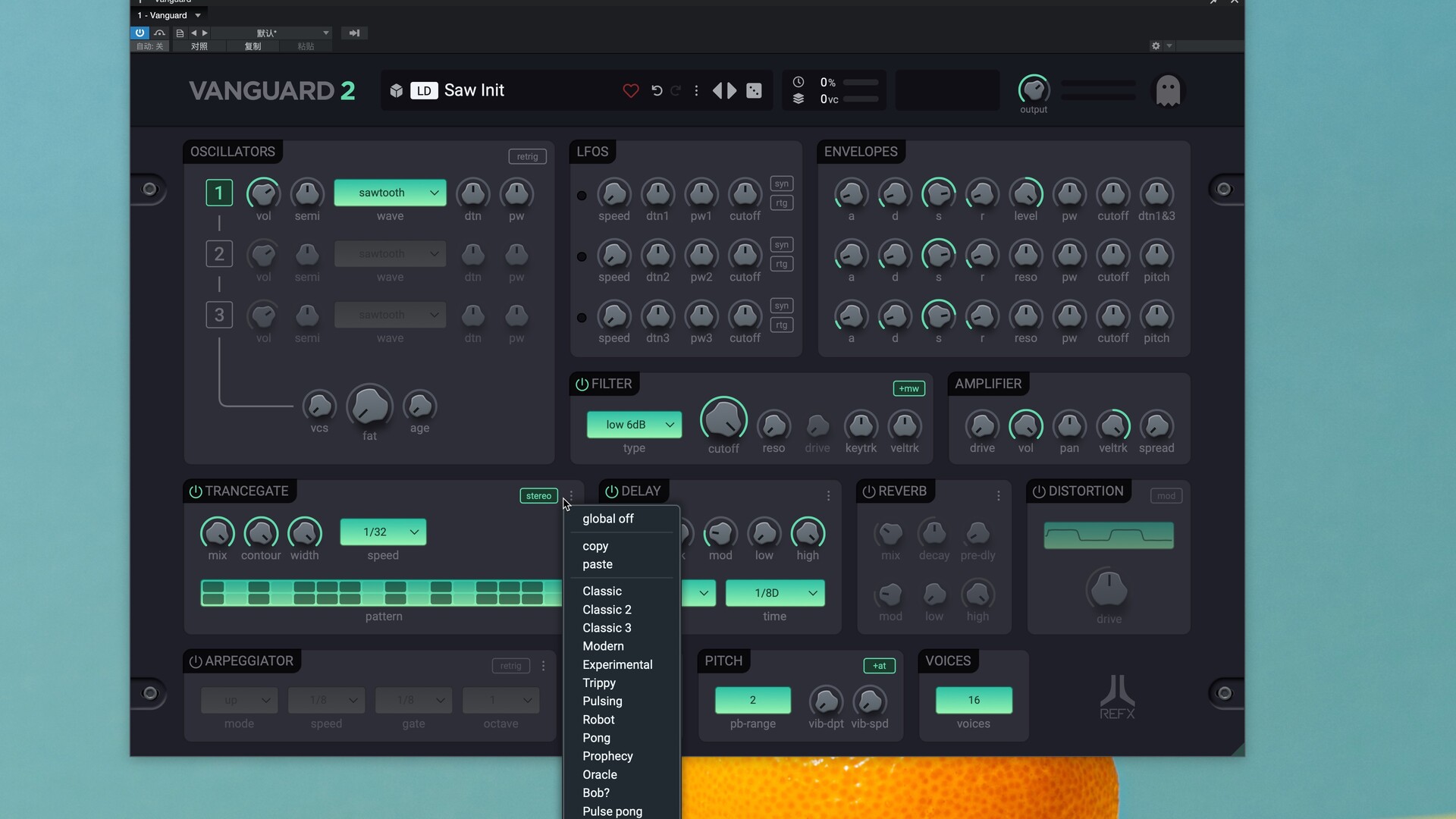Click the CPU clock icon
This screenshot has height=819, width=1456.
point(799,82)
